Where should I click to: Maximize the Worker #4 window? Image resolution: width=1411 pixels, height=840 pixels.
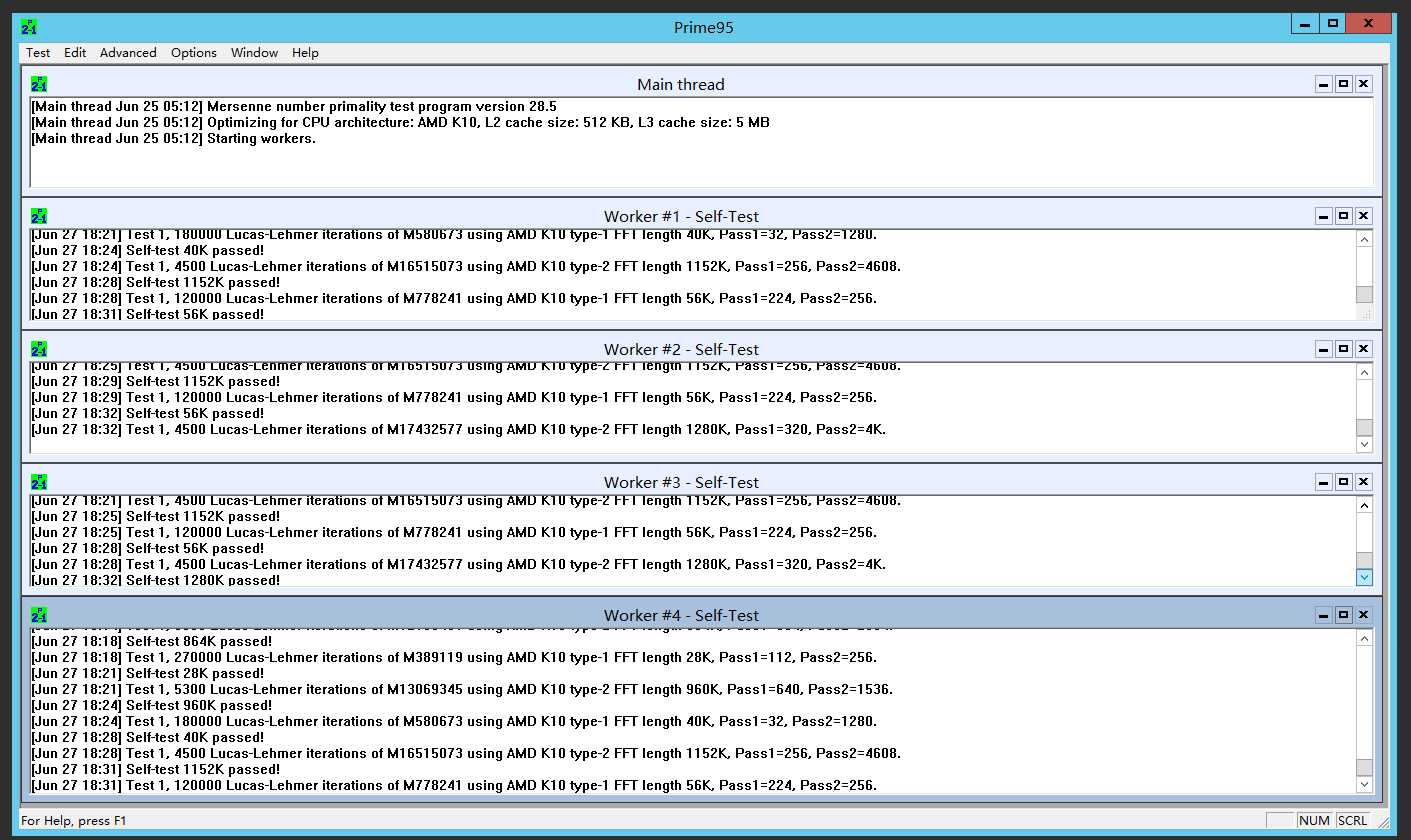1344,615
